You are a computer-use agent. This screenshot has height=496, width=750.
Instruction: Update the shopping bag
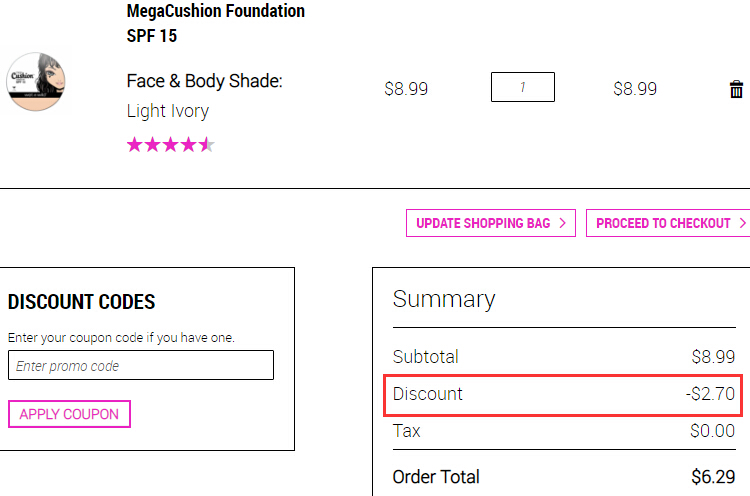tap(491, 223)
